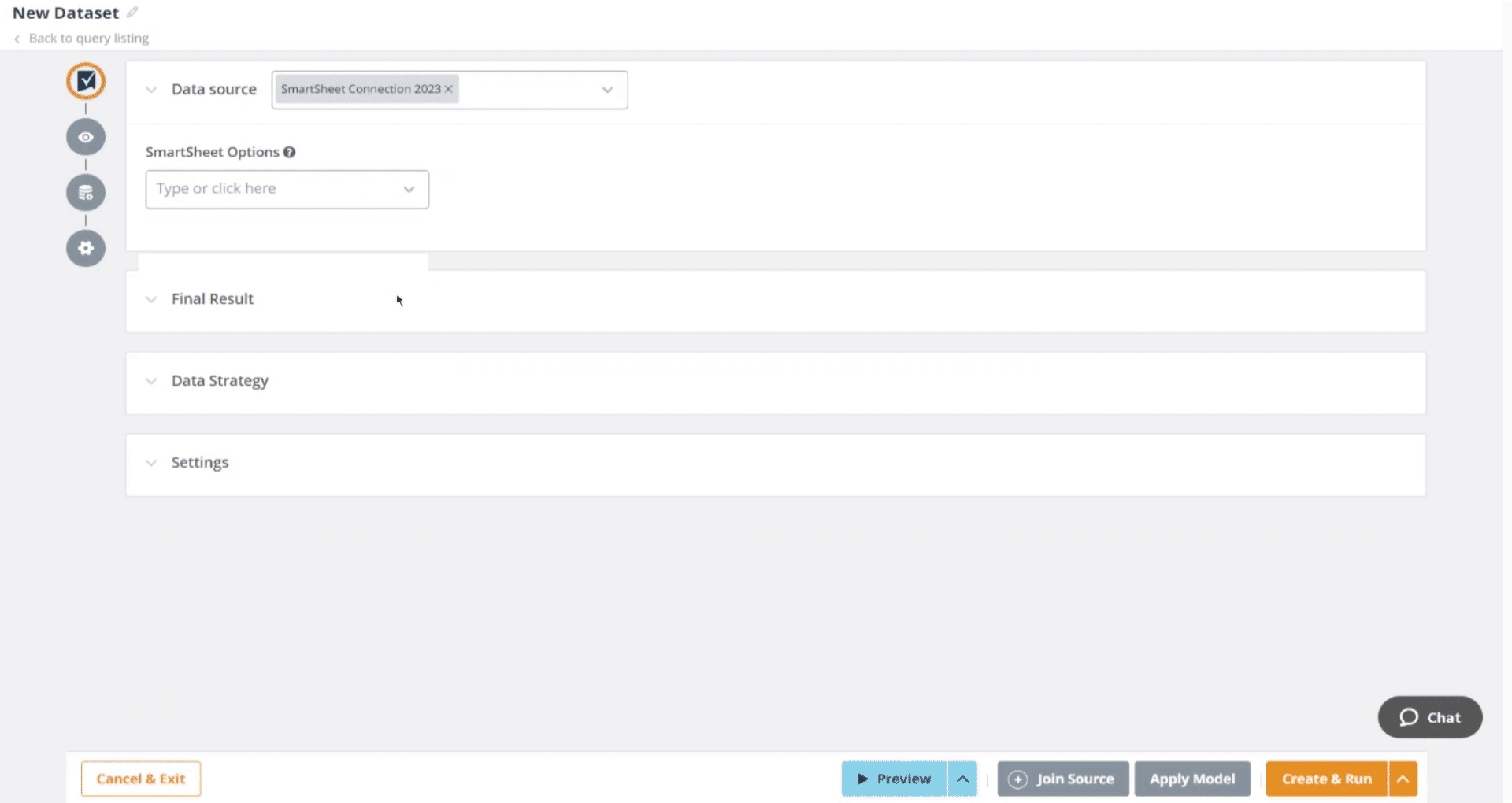
Task: Click the SmartSheet Options help icon
Action: click(x=289, y=153)
